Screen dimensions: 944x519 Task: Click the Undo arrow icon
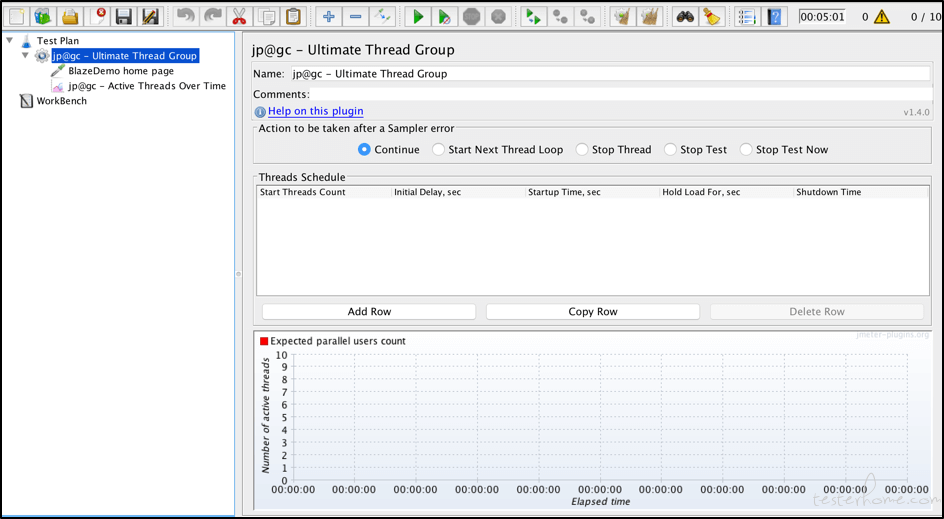185,17
